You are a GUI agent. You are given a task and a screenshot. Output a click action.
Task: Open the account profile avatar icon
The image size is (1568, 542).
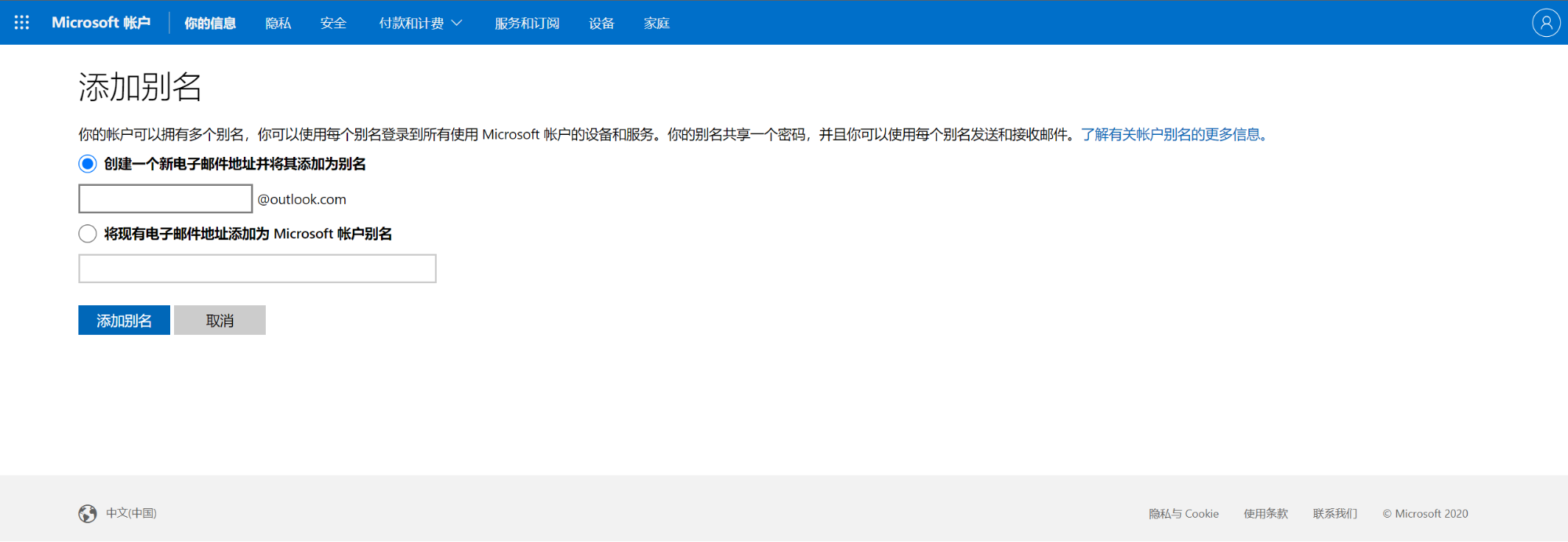tap(1546, 23)
